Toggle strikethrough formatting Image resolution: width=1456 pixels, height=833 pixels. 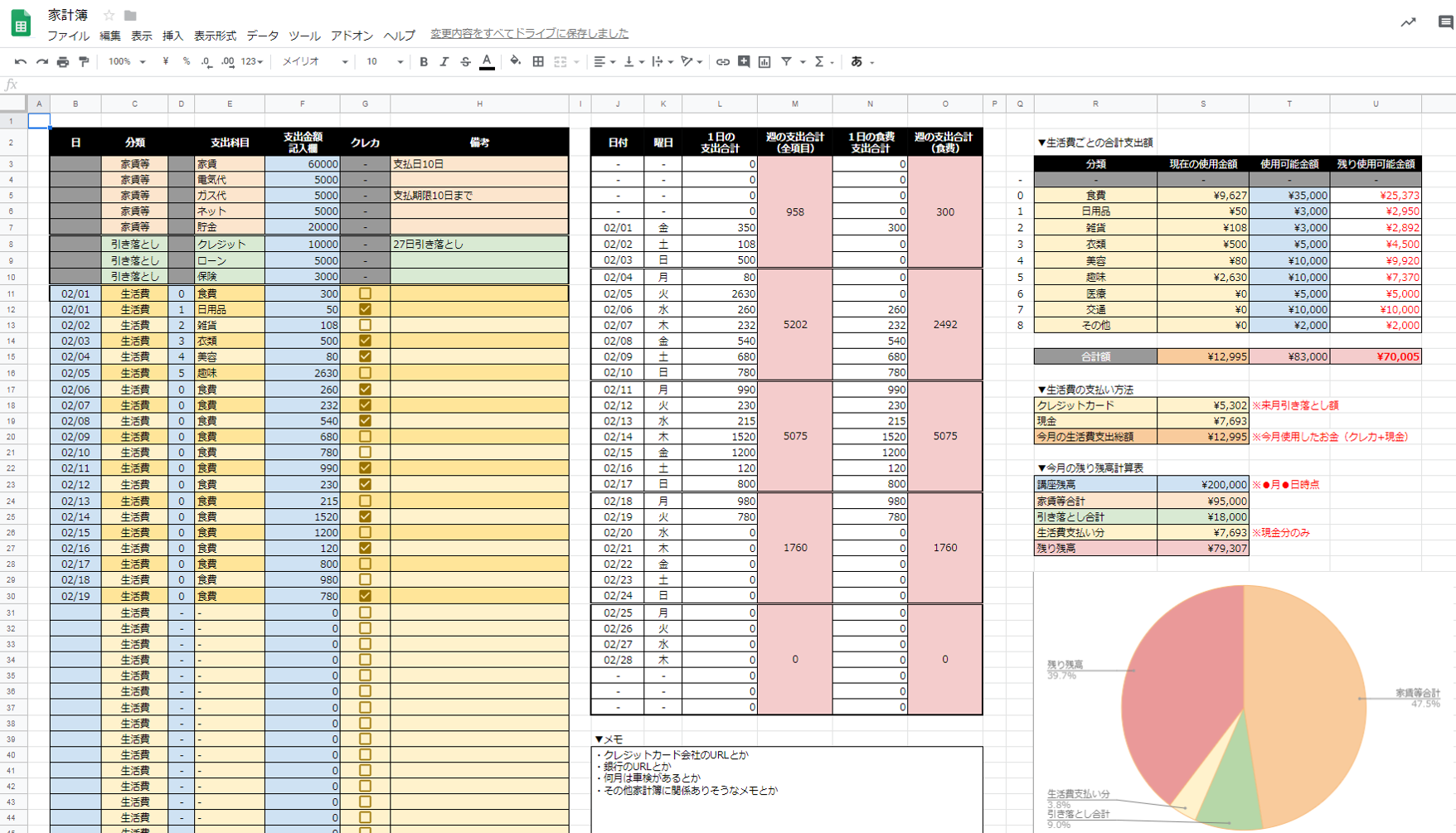coord(465,62)
